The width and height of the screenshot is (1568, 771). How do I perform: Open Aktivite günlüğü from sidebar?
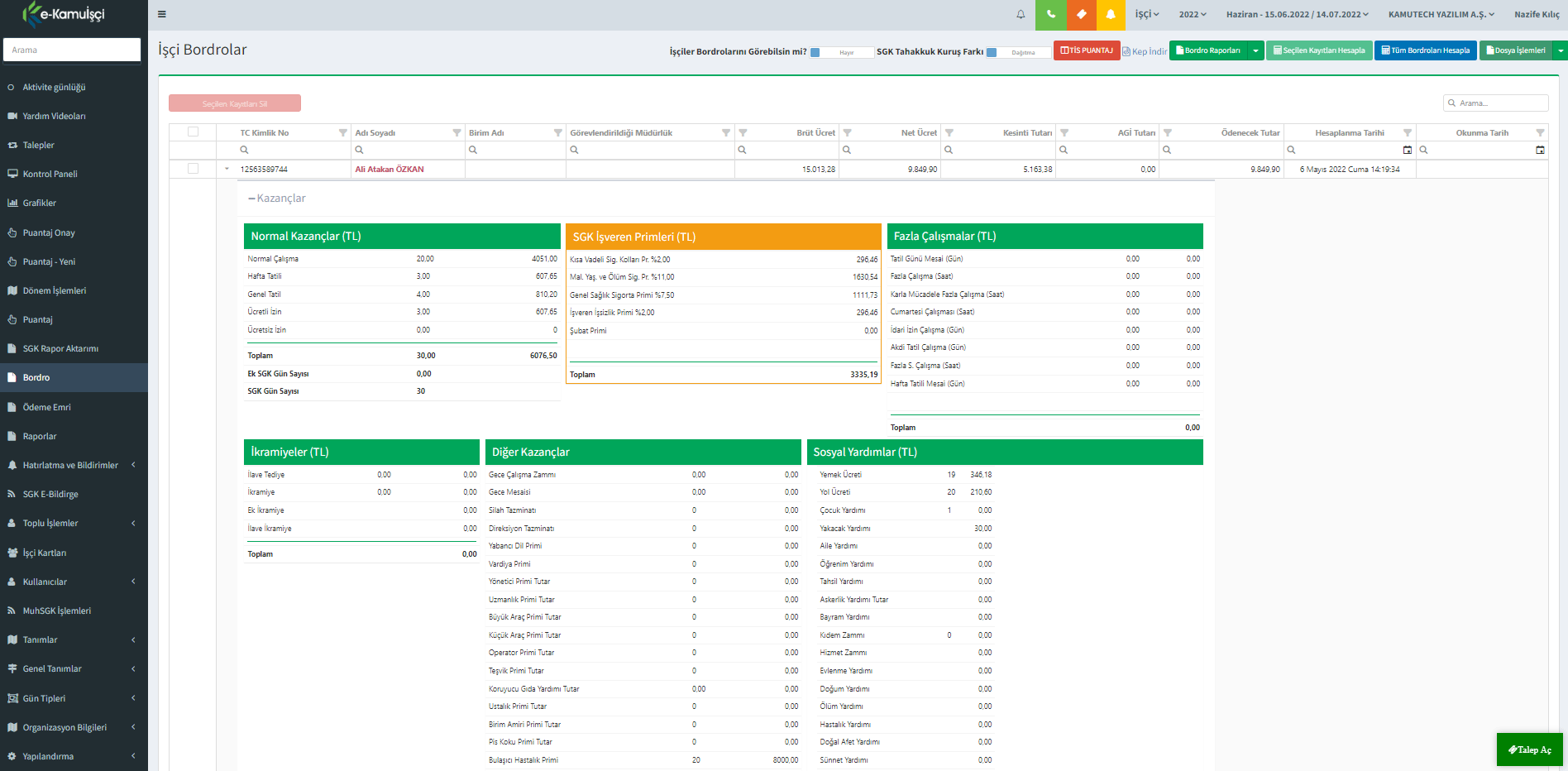(x=54, y=88)
